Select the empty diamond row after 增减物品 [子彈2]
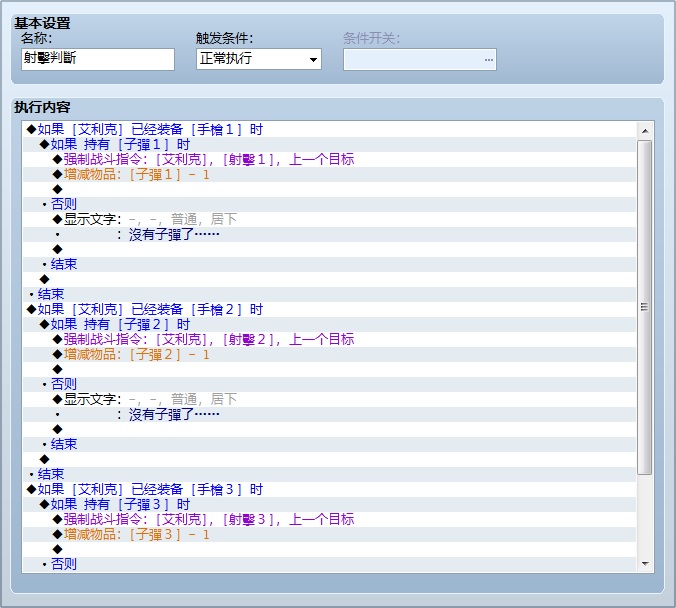Viewport: 676px width, 608px height. [329, 370]
